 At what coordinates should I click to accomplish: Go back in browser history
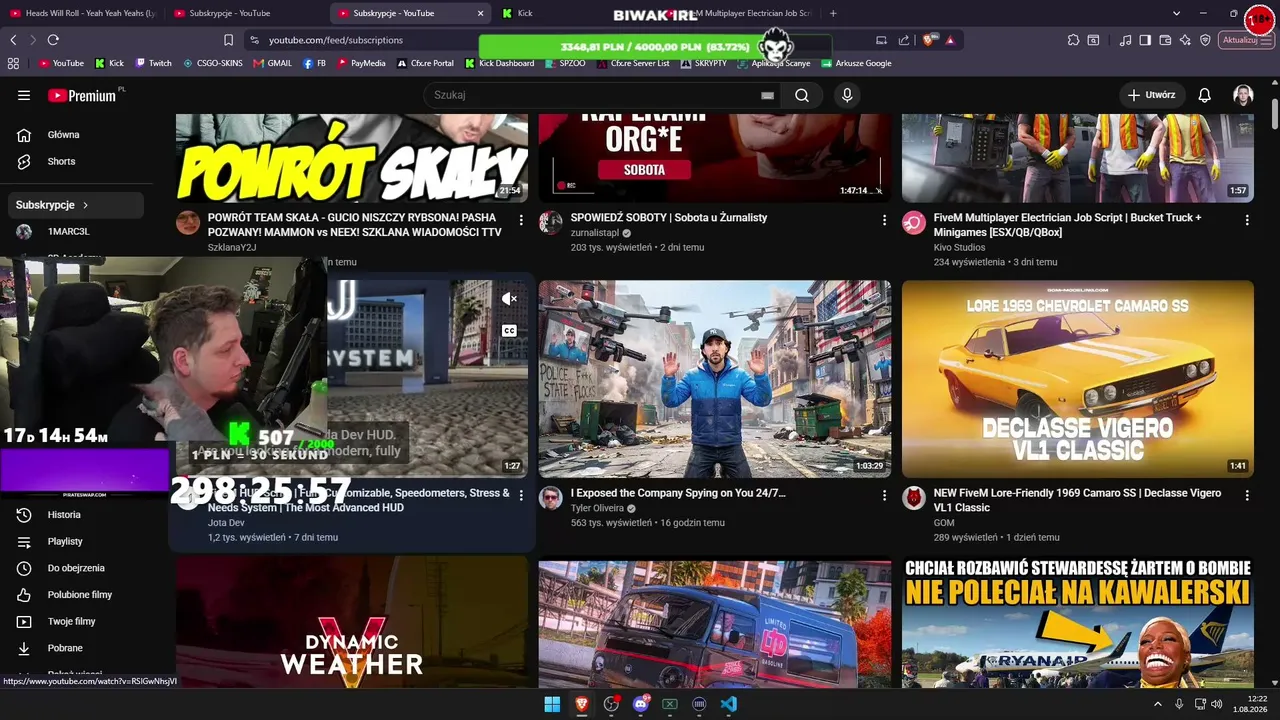coord(13,40)
